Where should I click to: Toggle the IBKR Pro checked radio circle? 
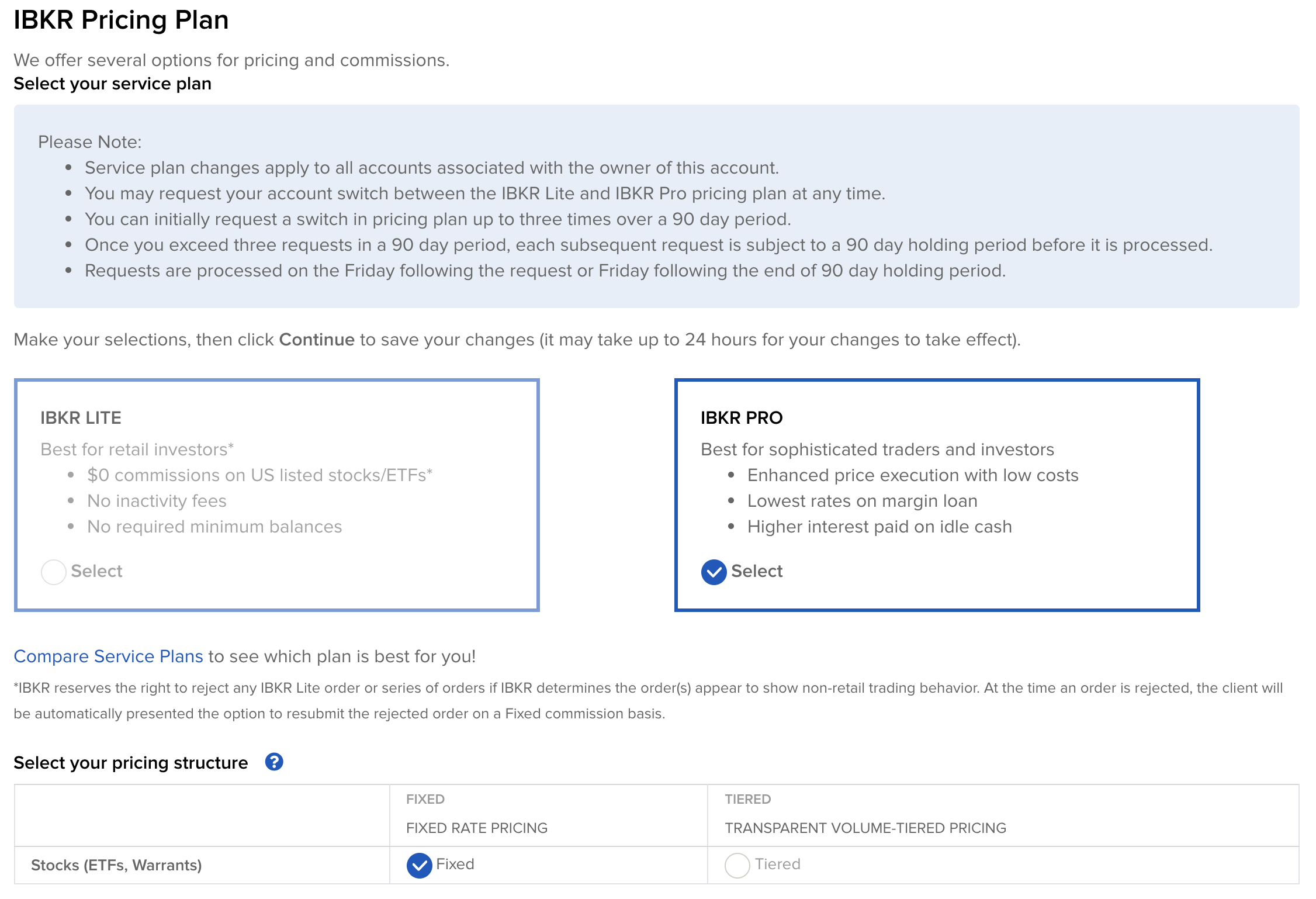coord(714,572)
